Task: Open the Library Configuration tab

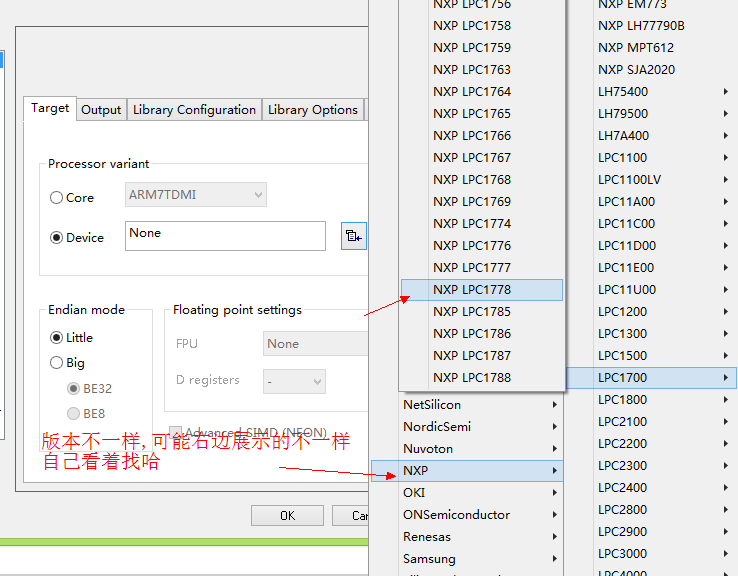Action: (194, 110)
